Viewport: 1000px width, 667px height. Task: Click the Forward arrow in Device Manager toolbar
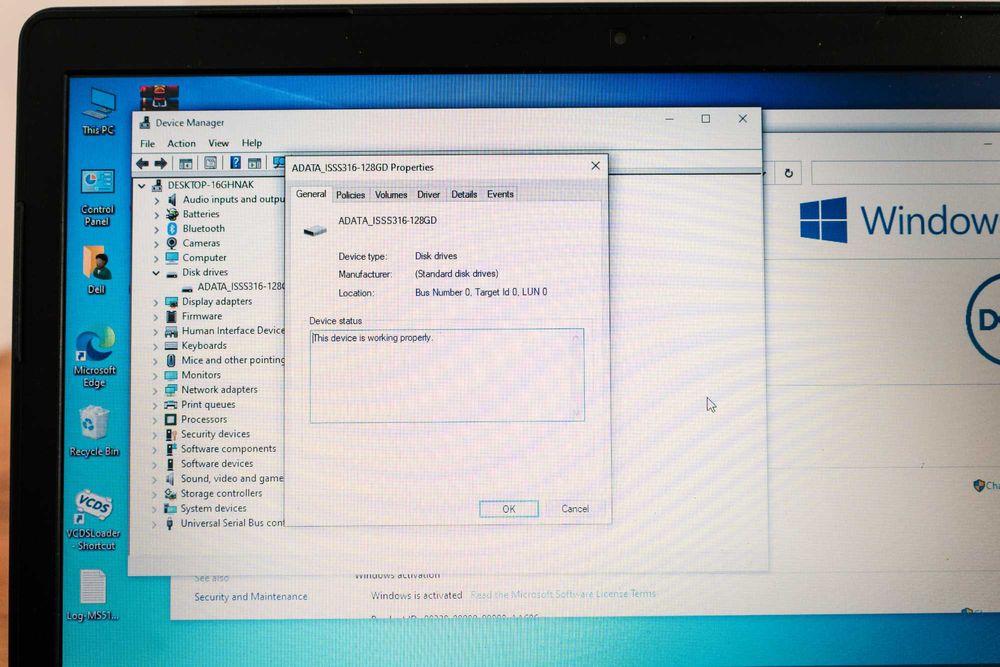click(161, 164)
